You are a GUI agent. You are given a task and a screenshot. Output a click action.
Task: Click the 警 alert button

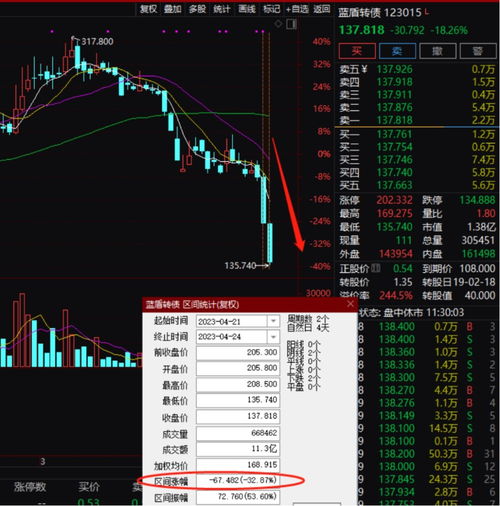478,51
